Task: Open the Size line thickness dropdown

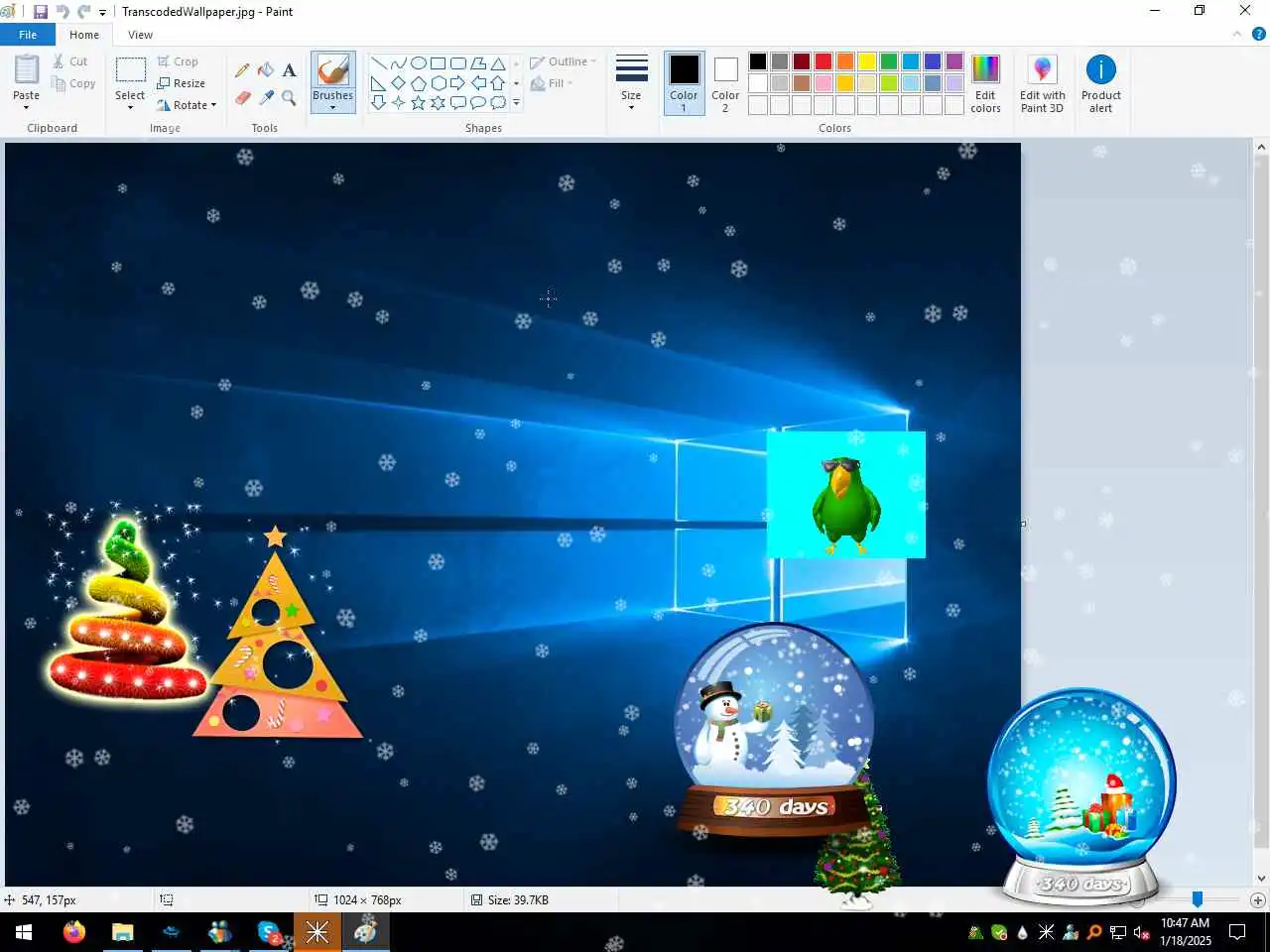Action: [x=631, y=83]
